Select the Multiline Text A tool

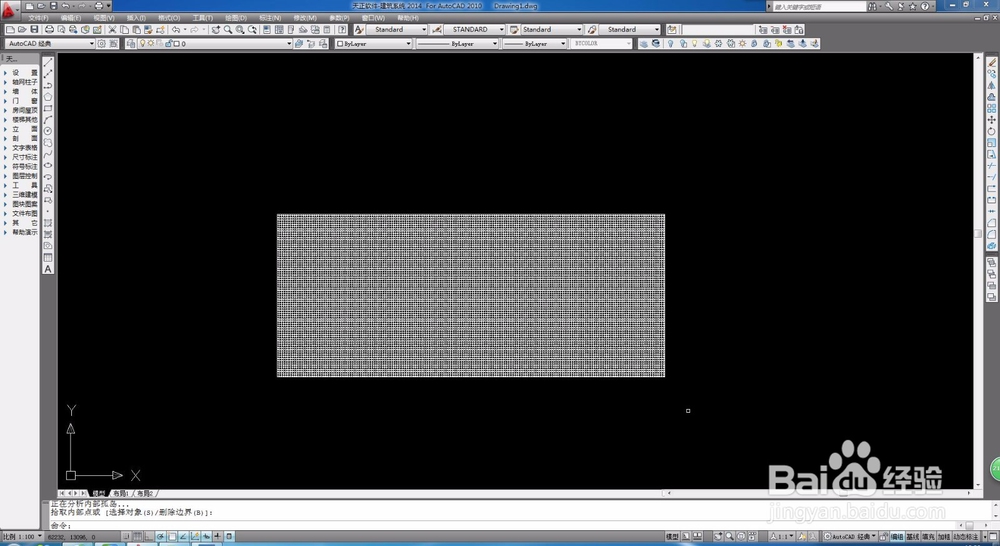(48, 269)
